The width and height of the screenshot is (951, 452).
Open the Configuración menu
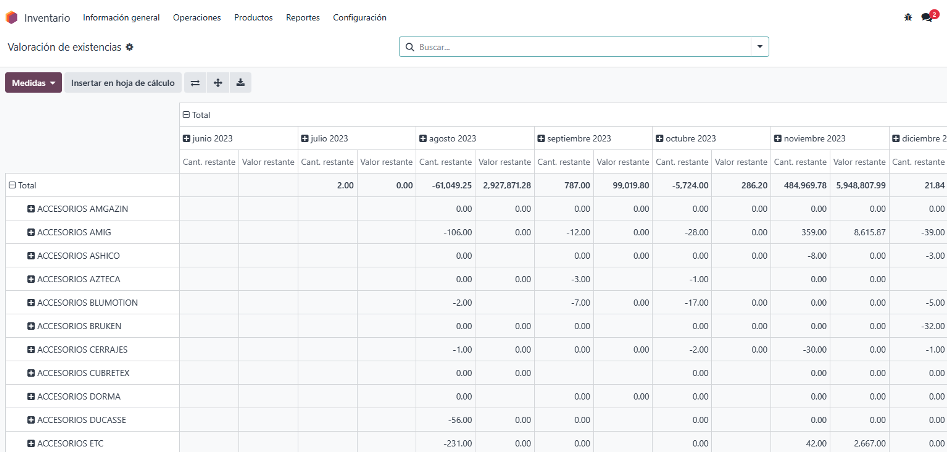click(360, 18)
